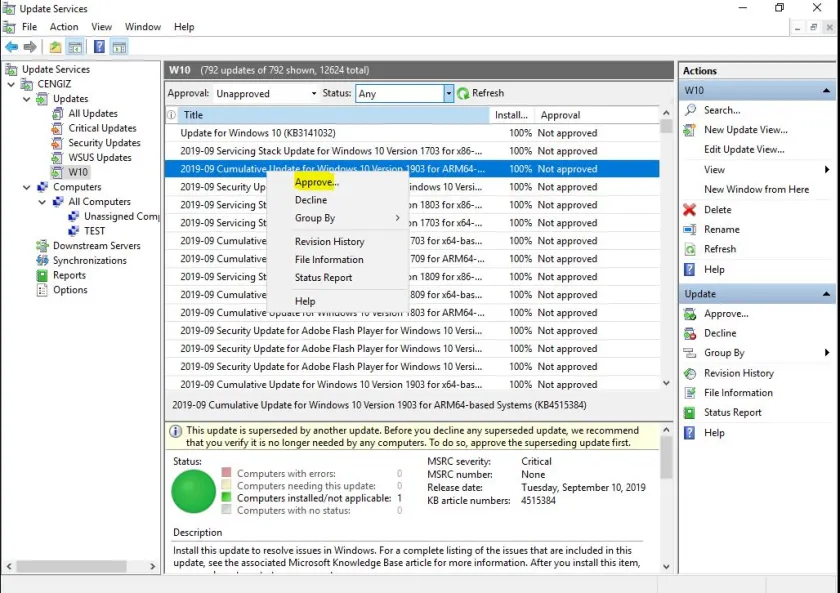Click the Approve icon in Update actions
The height and width of the screenshot is (593, 840).
689,314
